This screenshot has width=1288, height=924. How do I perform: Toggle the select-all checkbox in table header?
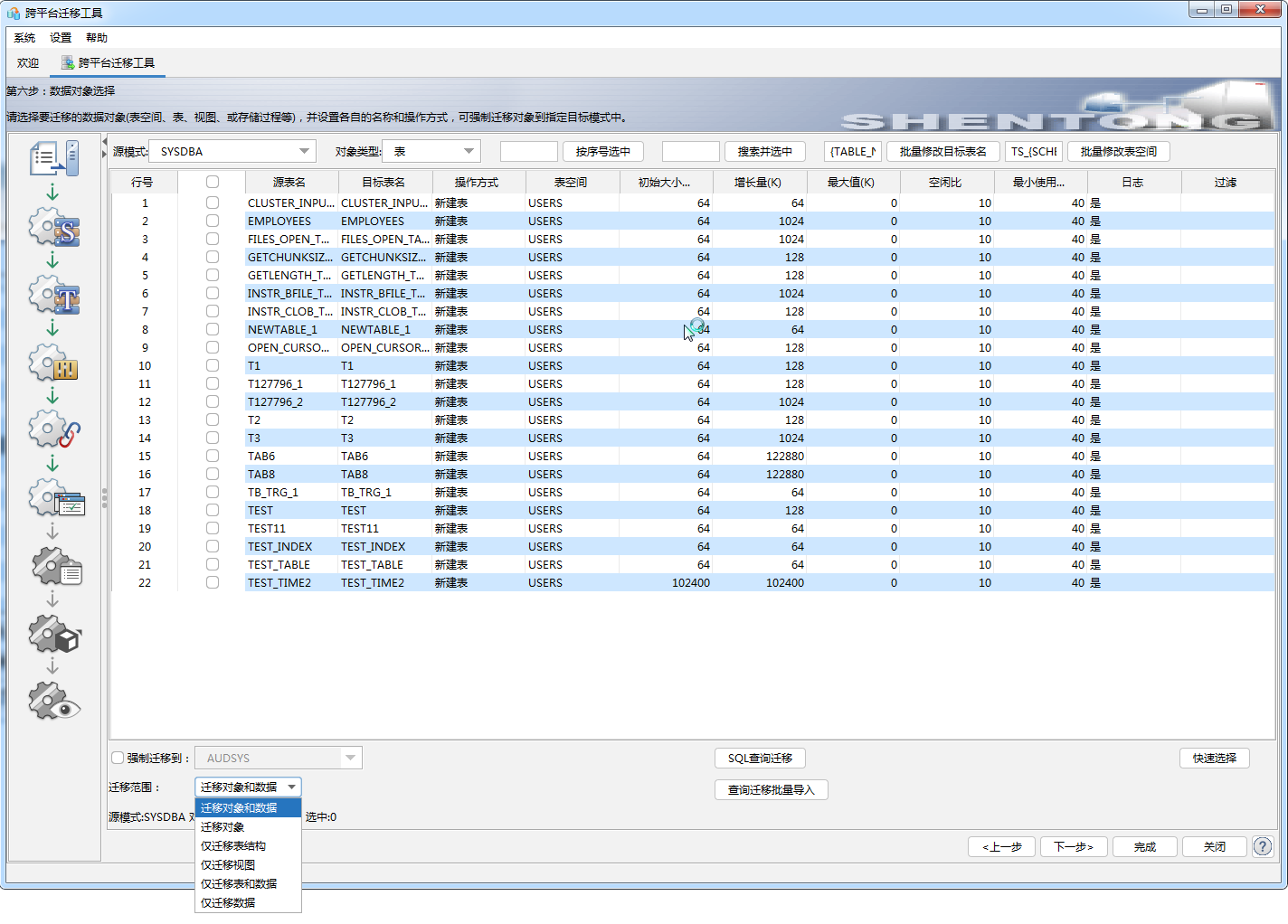[x=213, y=182]
